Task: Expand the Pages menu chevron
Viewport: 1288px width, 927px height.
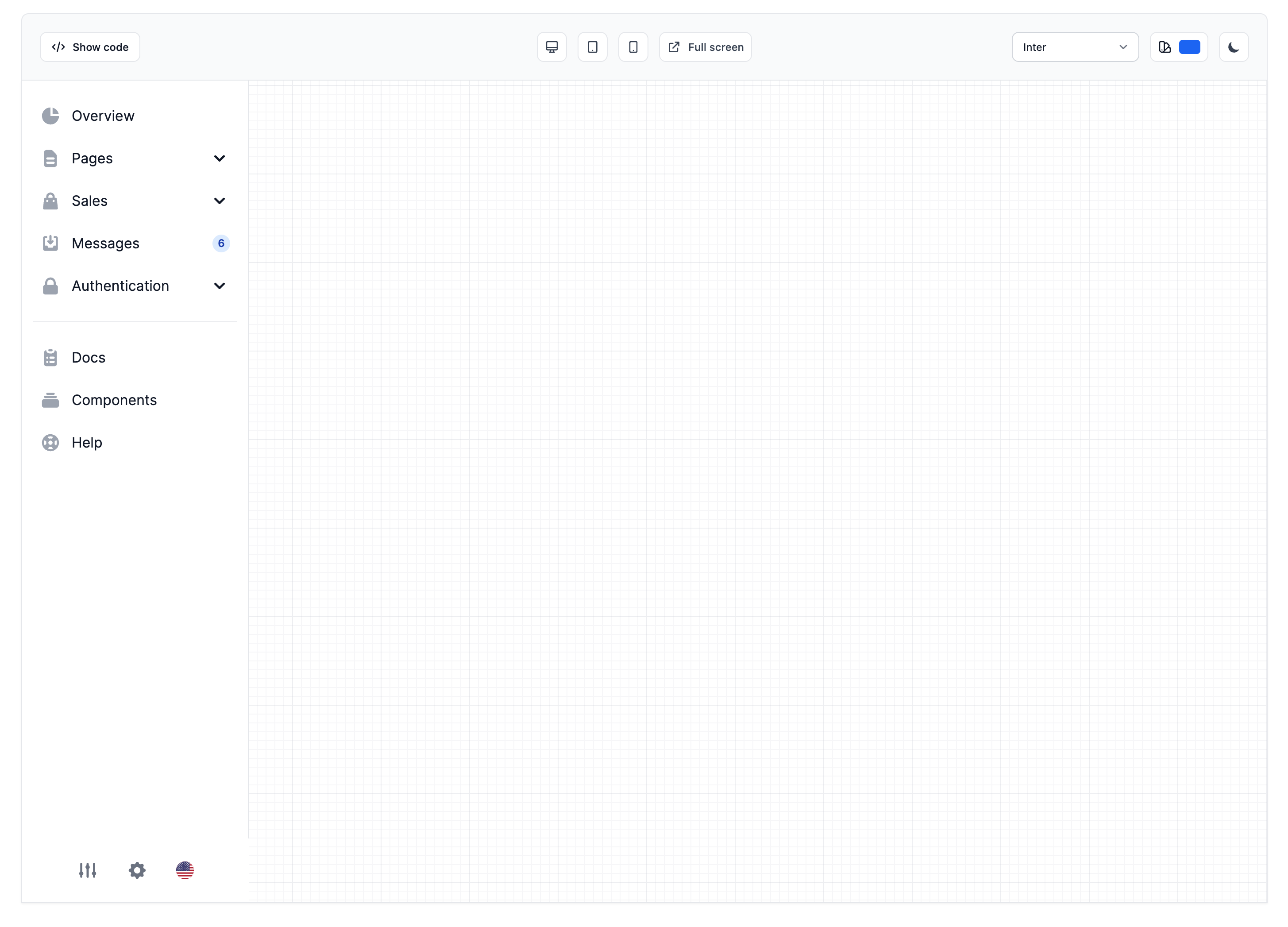Action: click(x=219, y=158)
